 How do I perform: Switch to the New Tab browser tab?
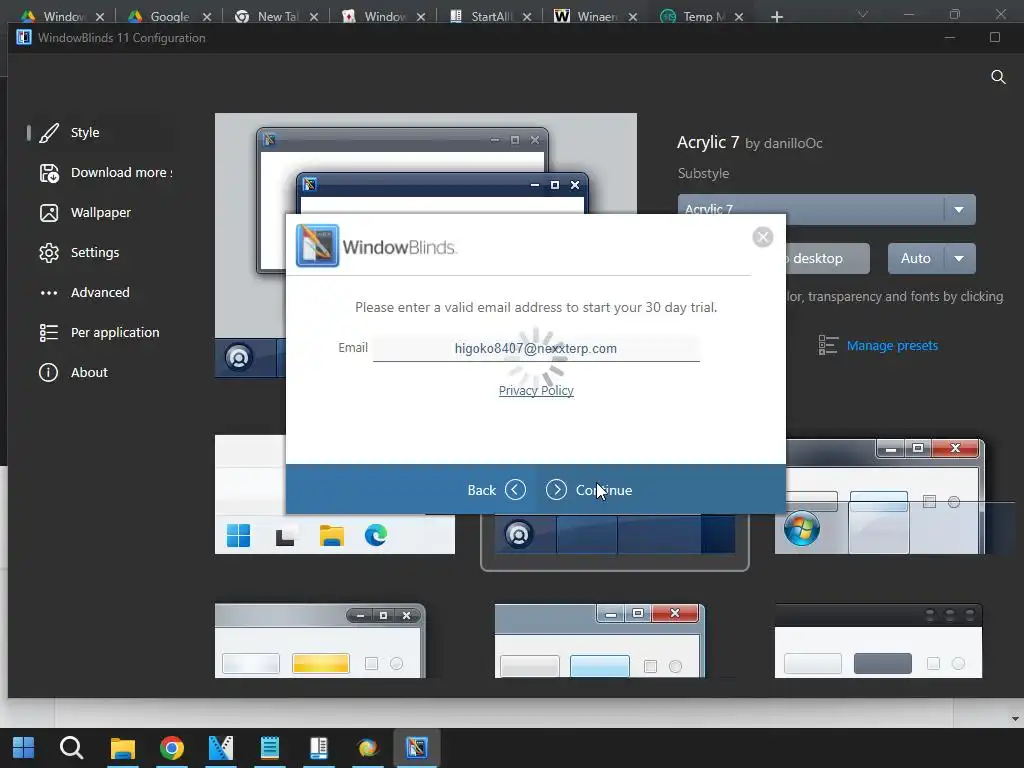coord(278,16)
